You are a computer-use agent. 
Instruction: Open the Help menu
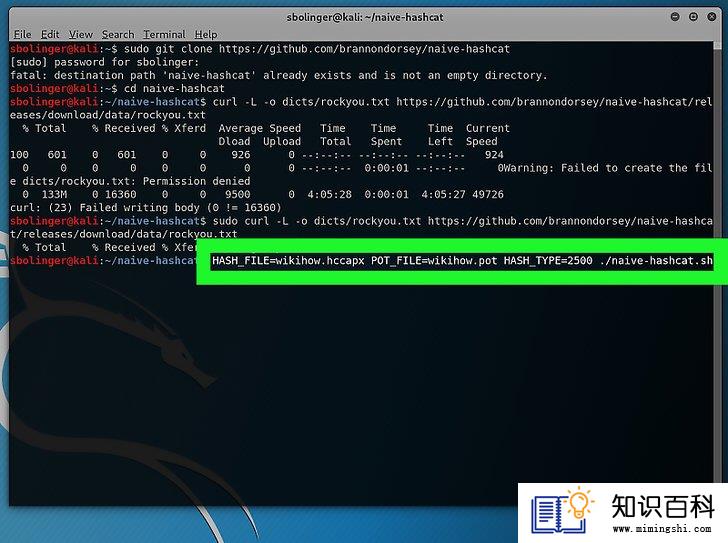[x=206, y=34]
